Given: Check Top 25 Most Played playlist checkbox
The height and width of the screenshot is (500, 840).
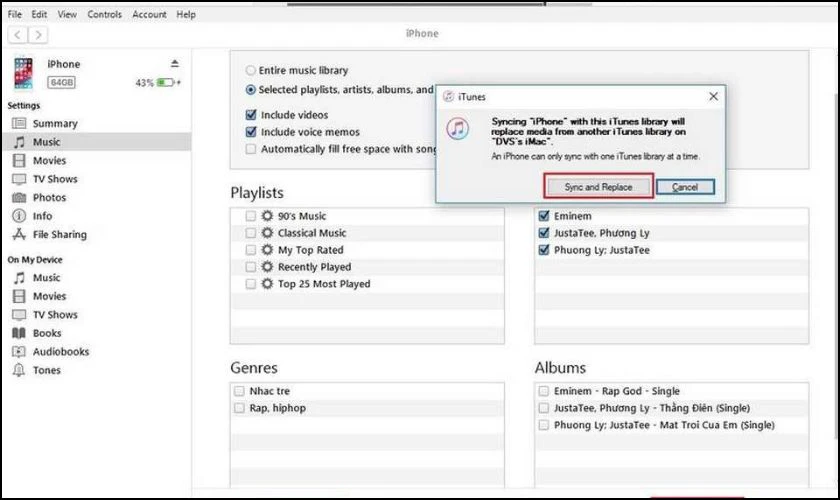Looking at the screenshot, I should point(250,283).
